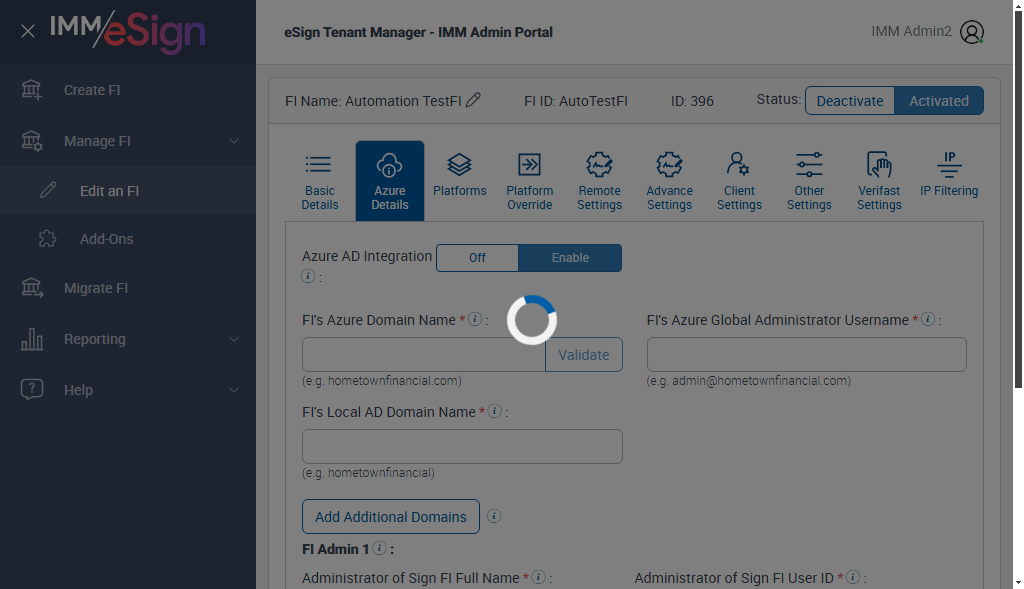Click the Platforms layers icon
1024x589 pixels.
click(459, 165)
